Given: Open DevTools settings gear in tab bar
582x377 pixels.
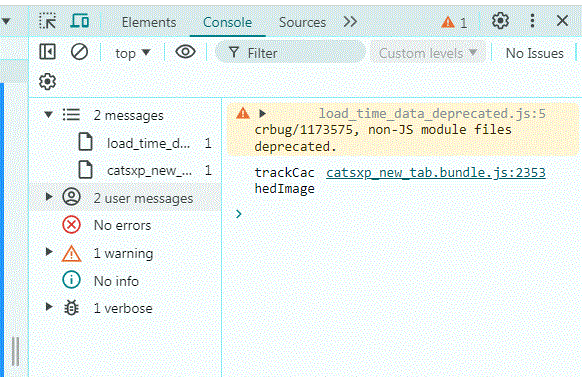Looking at the screenshot, I should [x=500, y=21].
